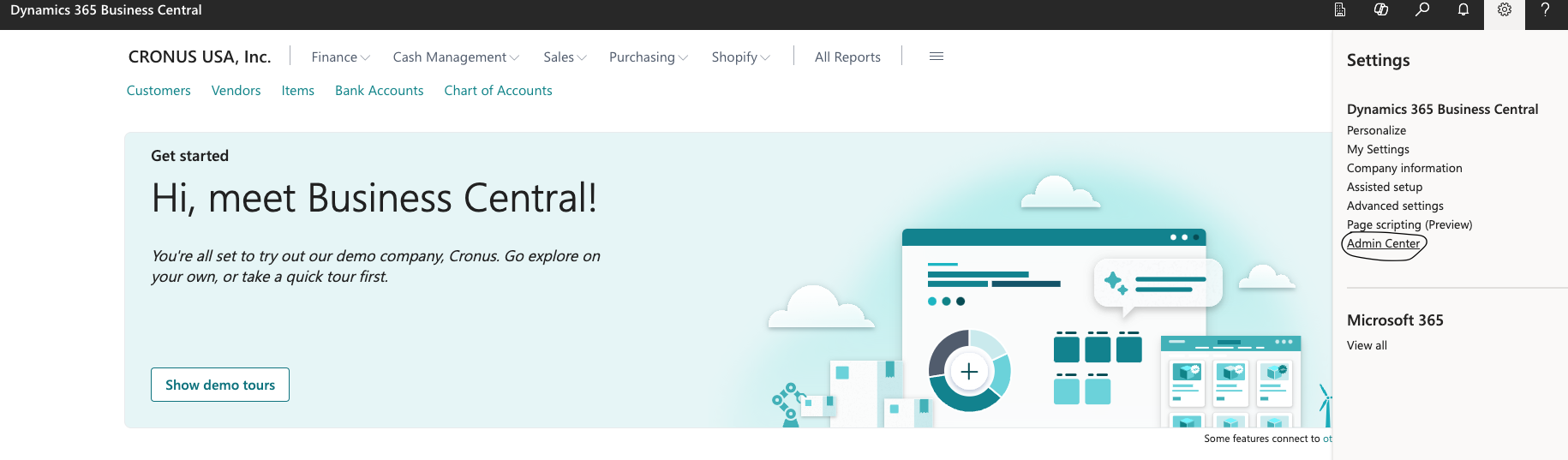Open Chart of Accounts
1568x460 pixels.
[x=498, y=91]
